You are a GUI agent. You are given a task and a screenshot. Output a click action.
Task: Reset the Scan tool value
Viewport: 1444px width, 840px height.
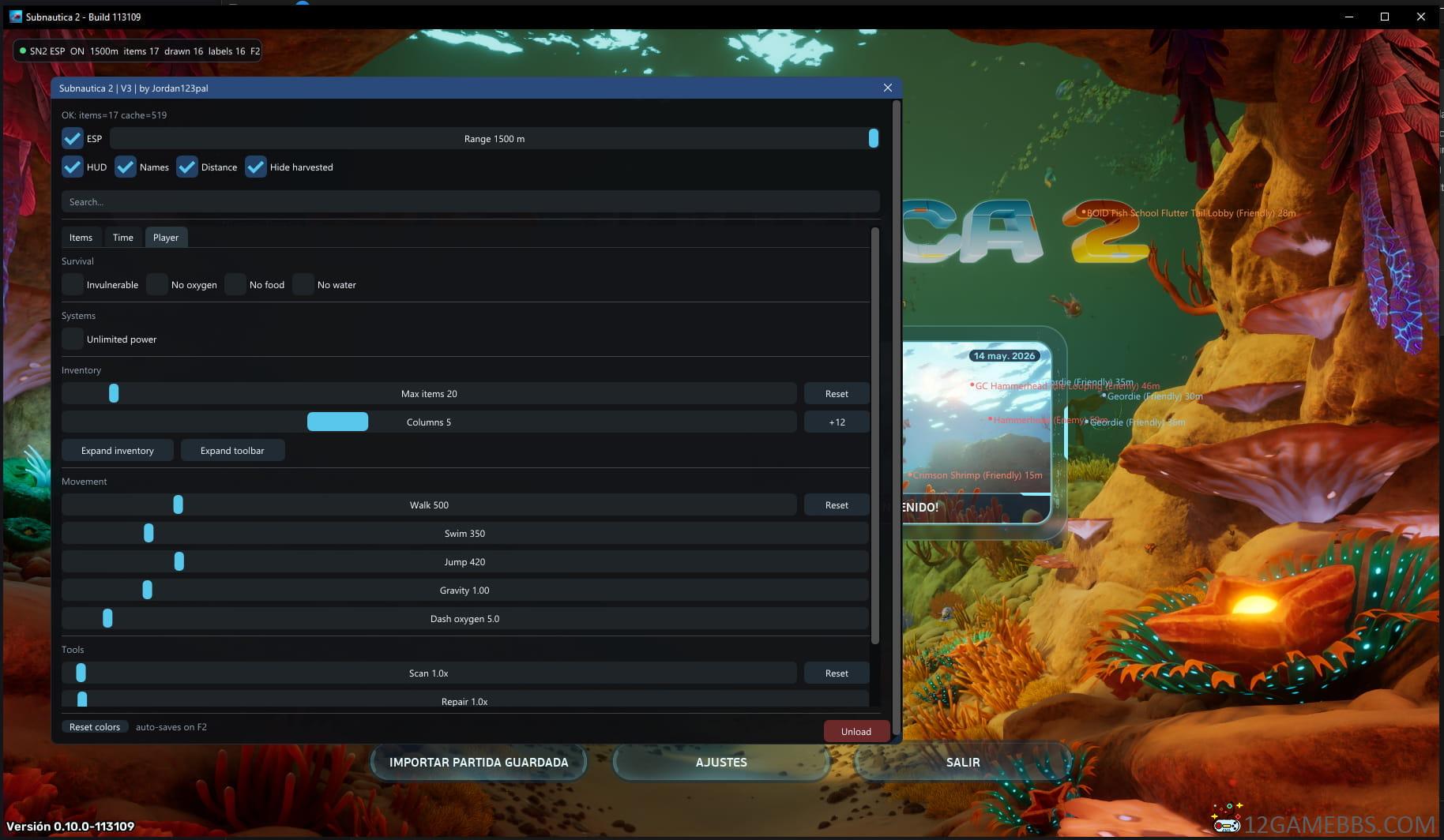tap(837, 673)
